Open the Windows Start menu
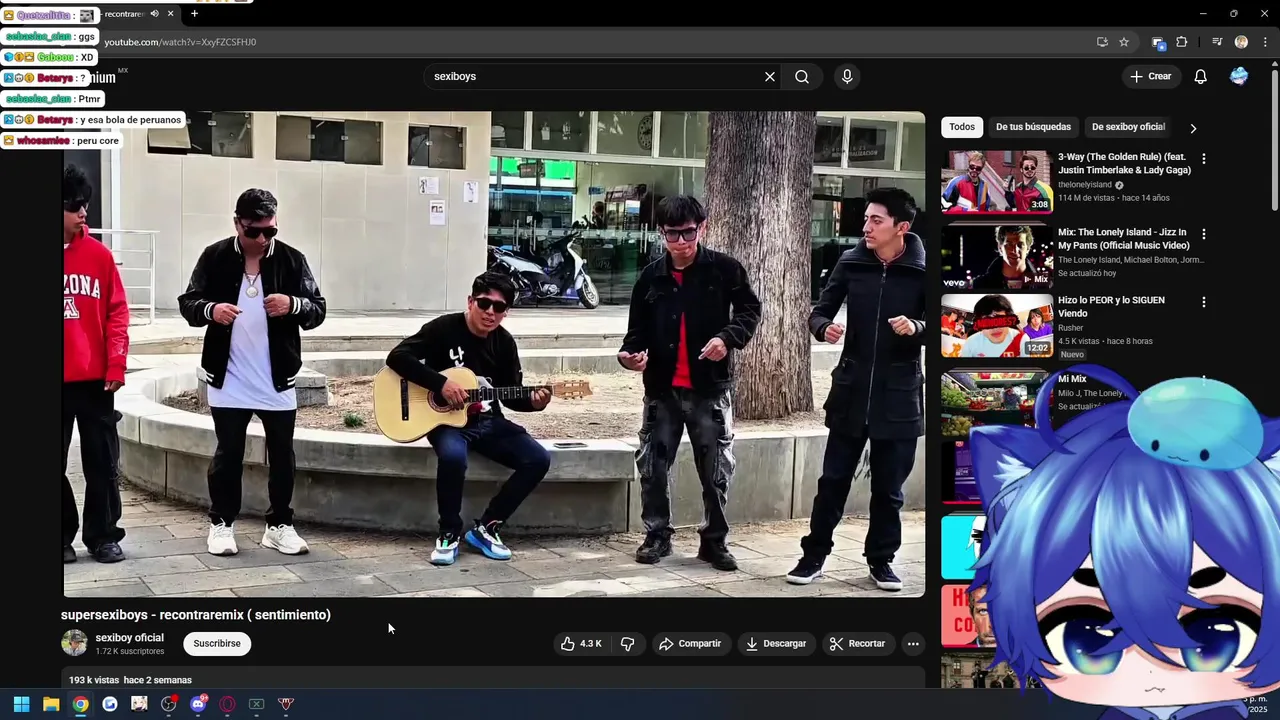 click(21, 704)
